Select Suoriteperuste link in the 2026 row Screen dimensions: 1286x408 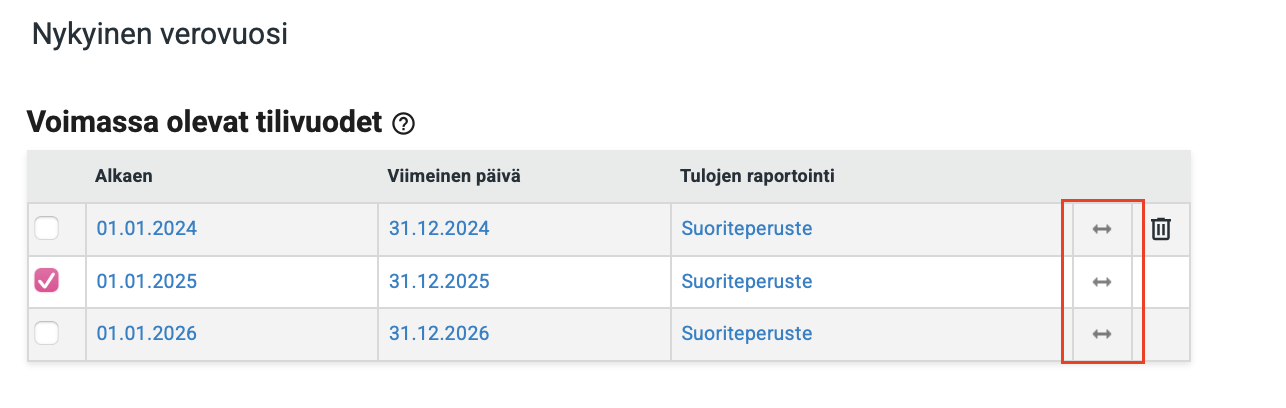click(x=747, y=334)
